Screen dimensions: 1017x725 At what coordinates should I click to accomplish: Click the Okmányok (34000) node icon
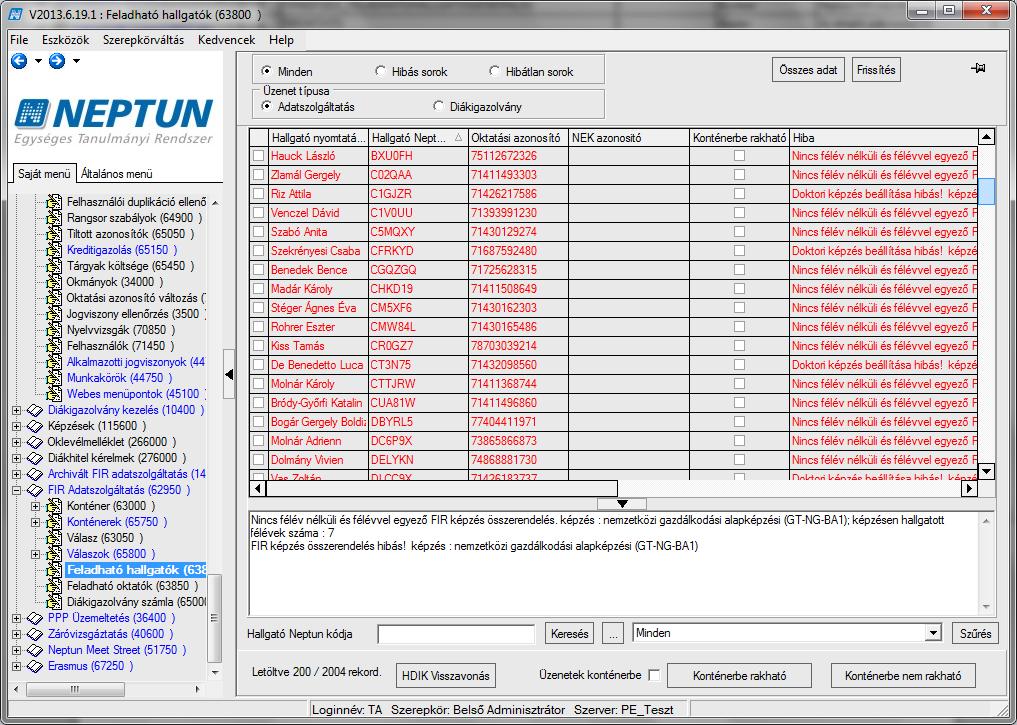[x=55, y=282]
